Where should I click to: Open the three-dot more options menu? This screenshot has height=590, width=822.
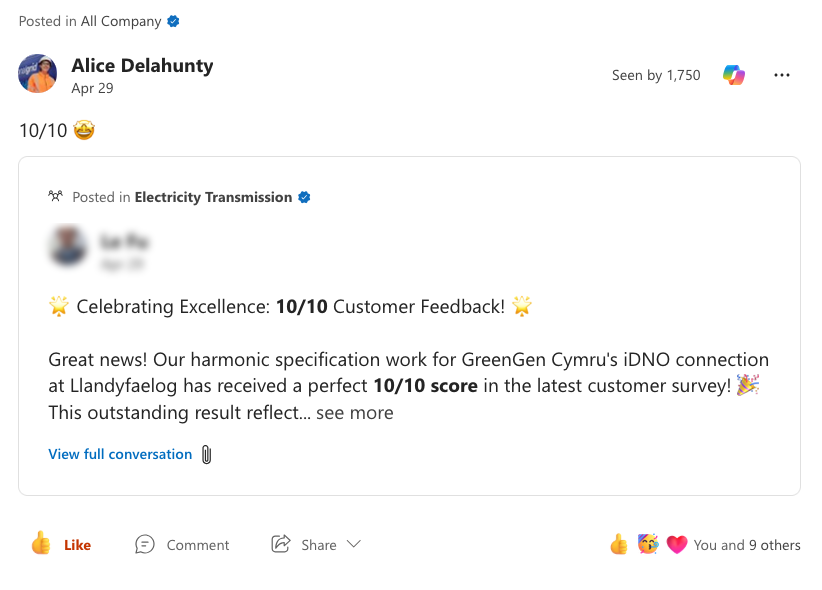point(782,75)
